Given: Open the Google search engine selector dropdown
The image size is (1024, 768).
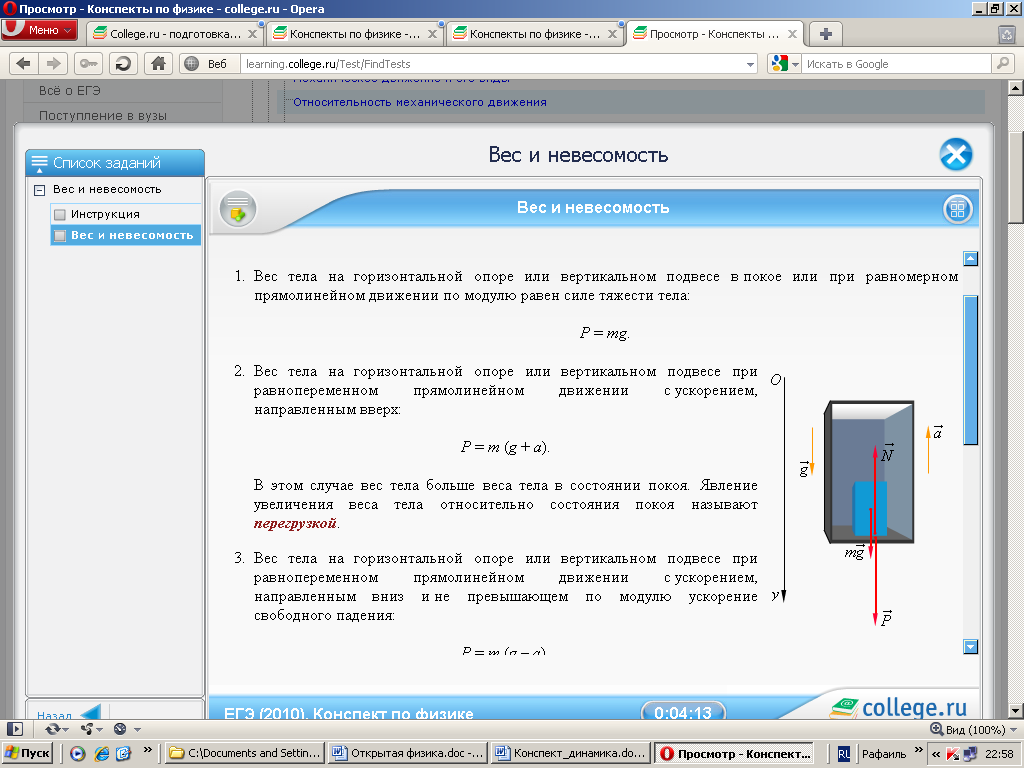Looking at the screenshot, I should (x=784, y=63).
